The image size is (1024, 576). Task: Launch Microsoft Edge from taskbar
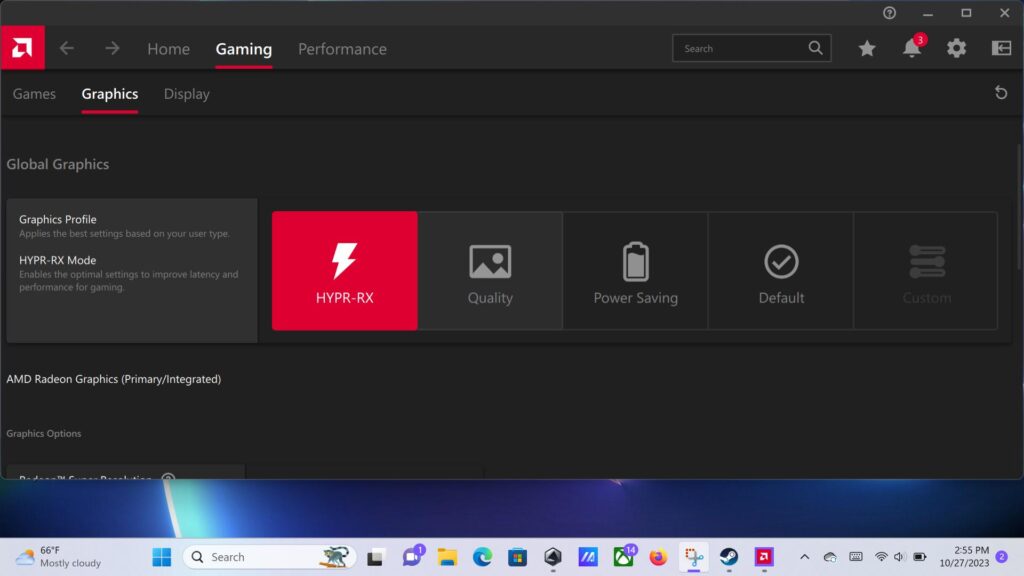tap(483, 557)
